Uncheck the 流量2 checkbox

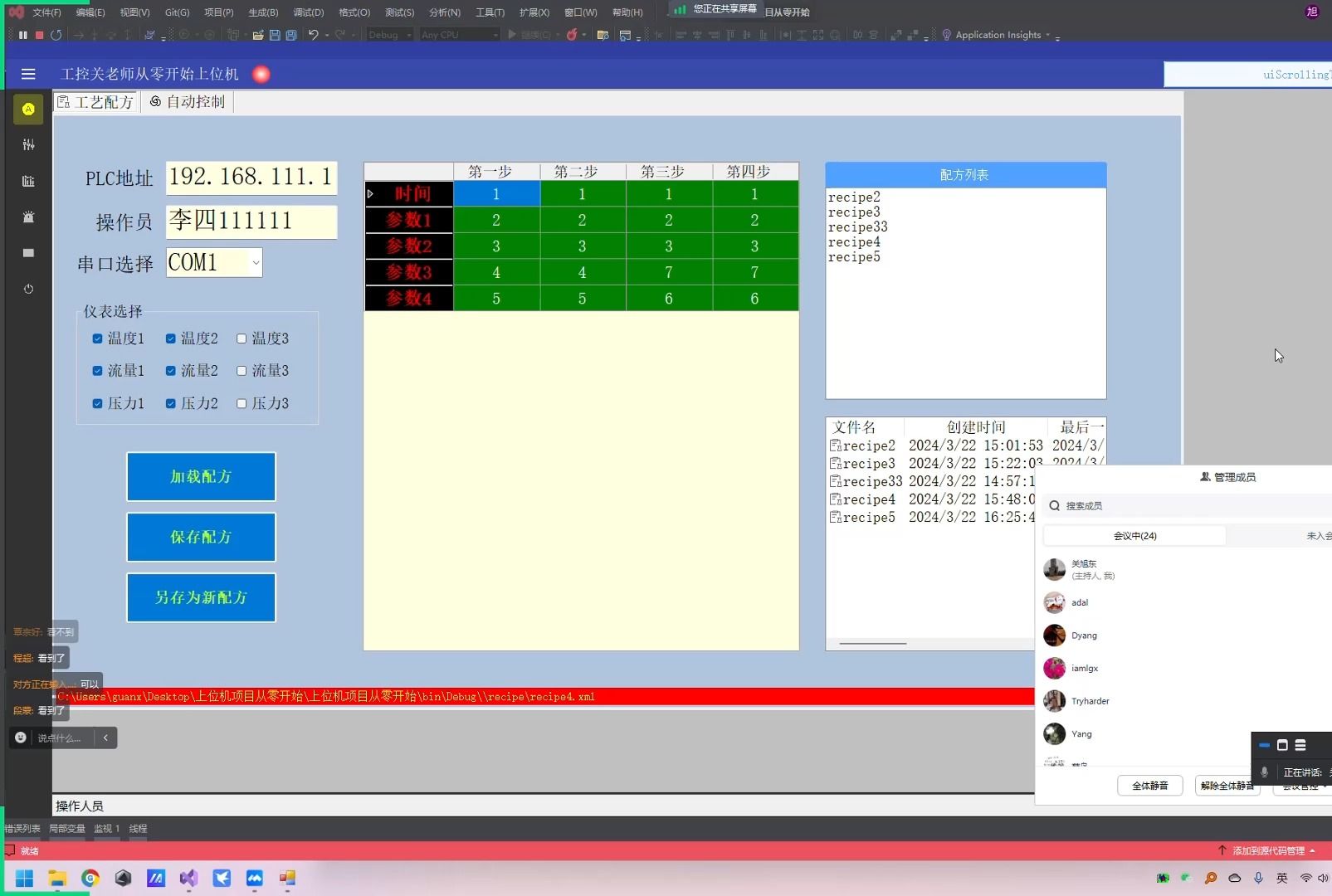[x=170, y=371]
